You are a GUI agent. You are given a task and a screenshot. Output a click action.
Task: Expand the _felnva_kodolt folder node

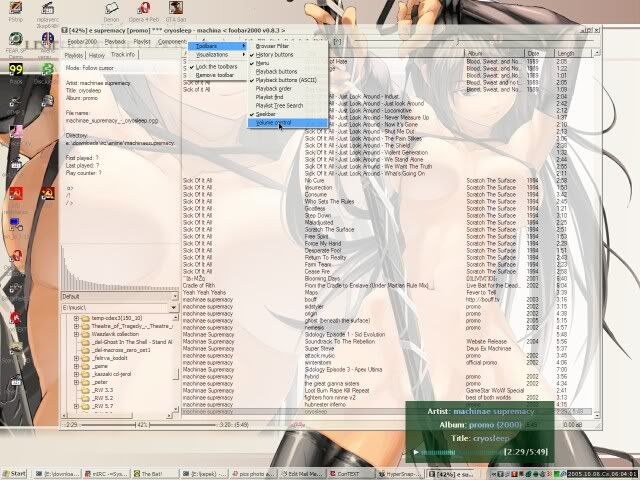click(x=76, y=358)
